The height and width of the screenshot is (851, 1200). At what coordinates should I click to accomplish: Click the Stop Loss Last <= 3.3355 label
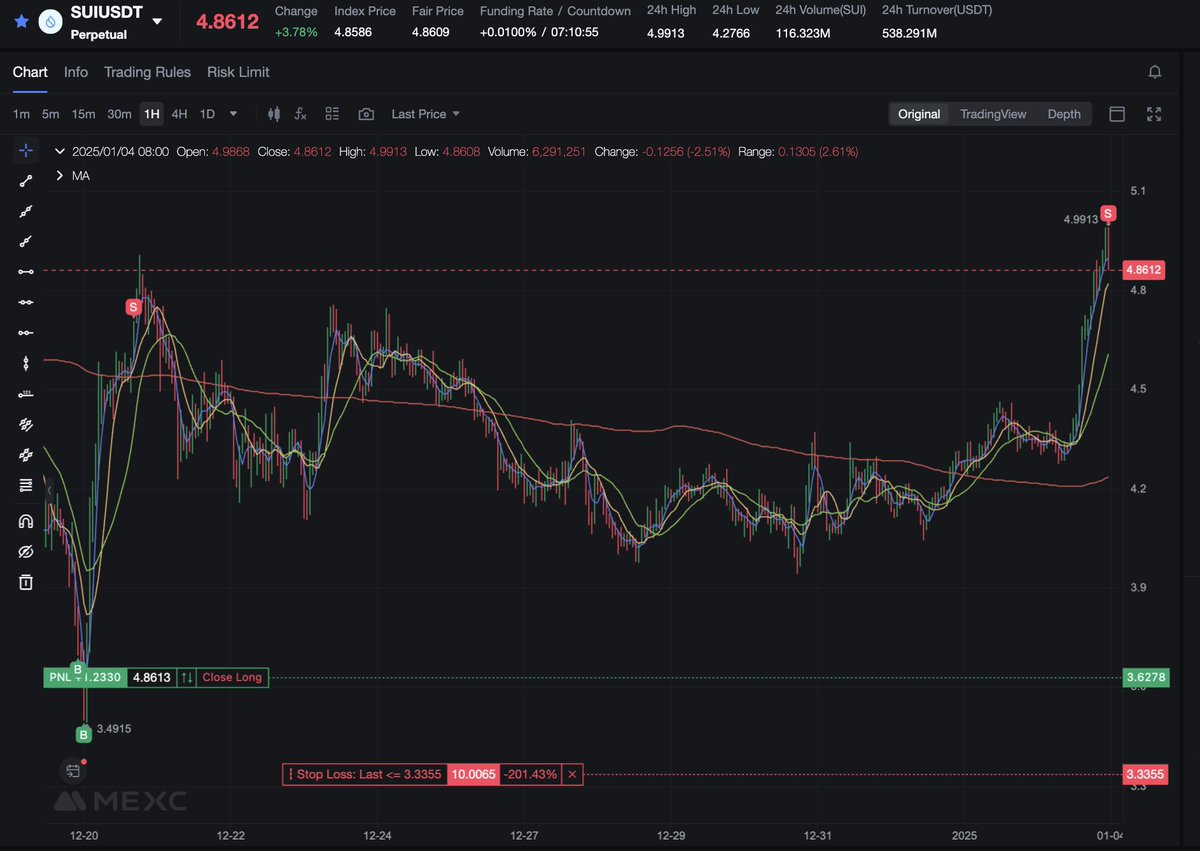coord(365,774)
